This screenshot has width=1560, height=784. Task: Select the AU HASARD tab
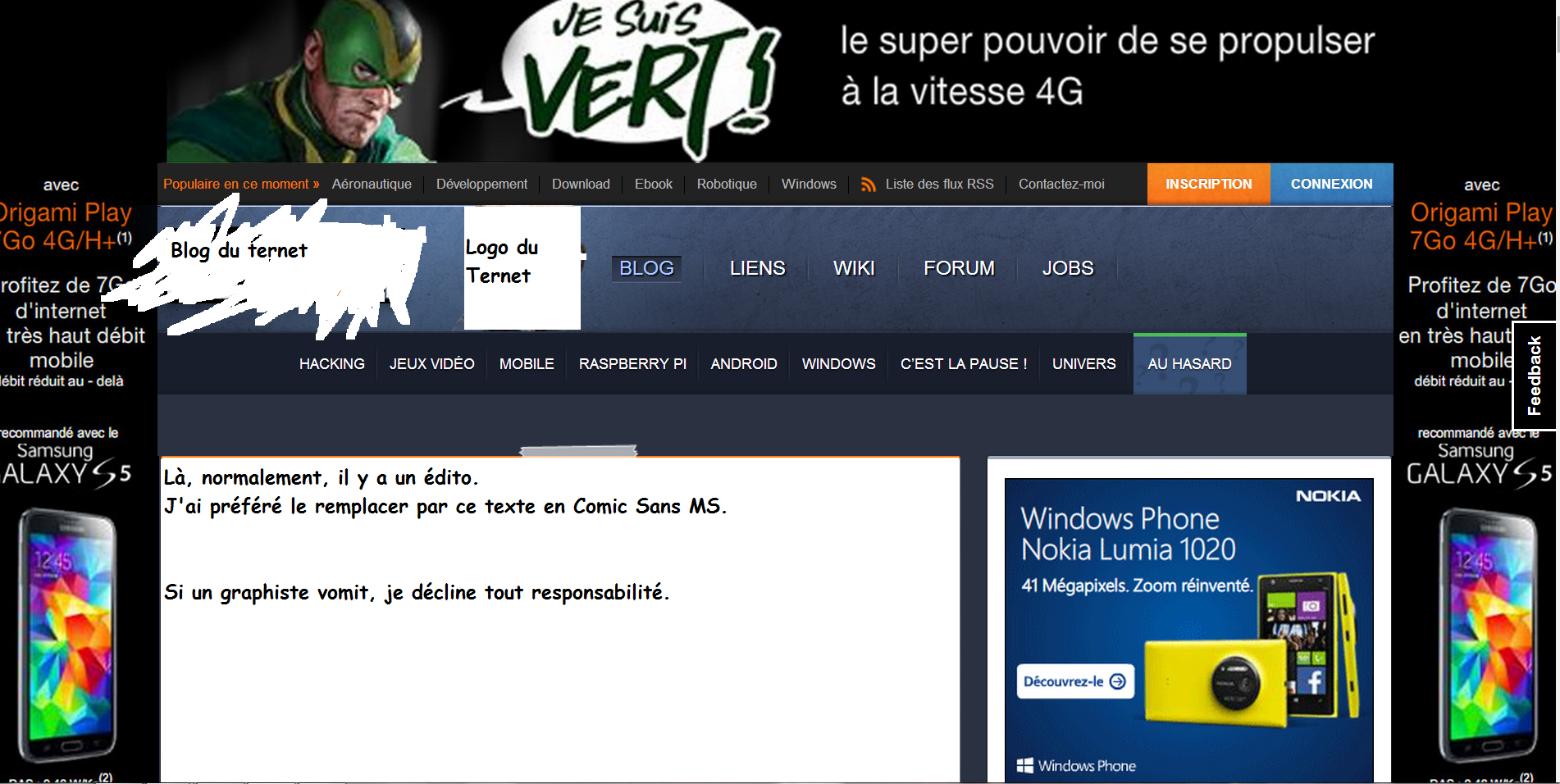pos(1190,364)
